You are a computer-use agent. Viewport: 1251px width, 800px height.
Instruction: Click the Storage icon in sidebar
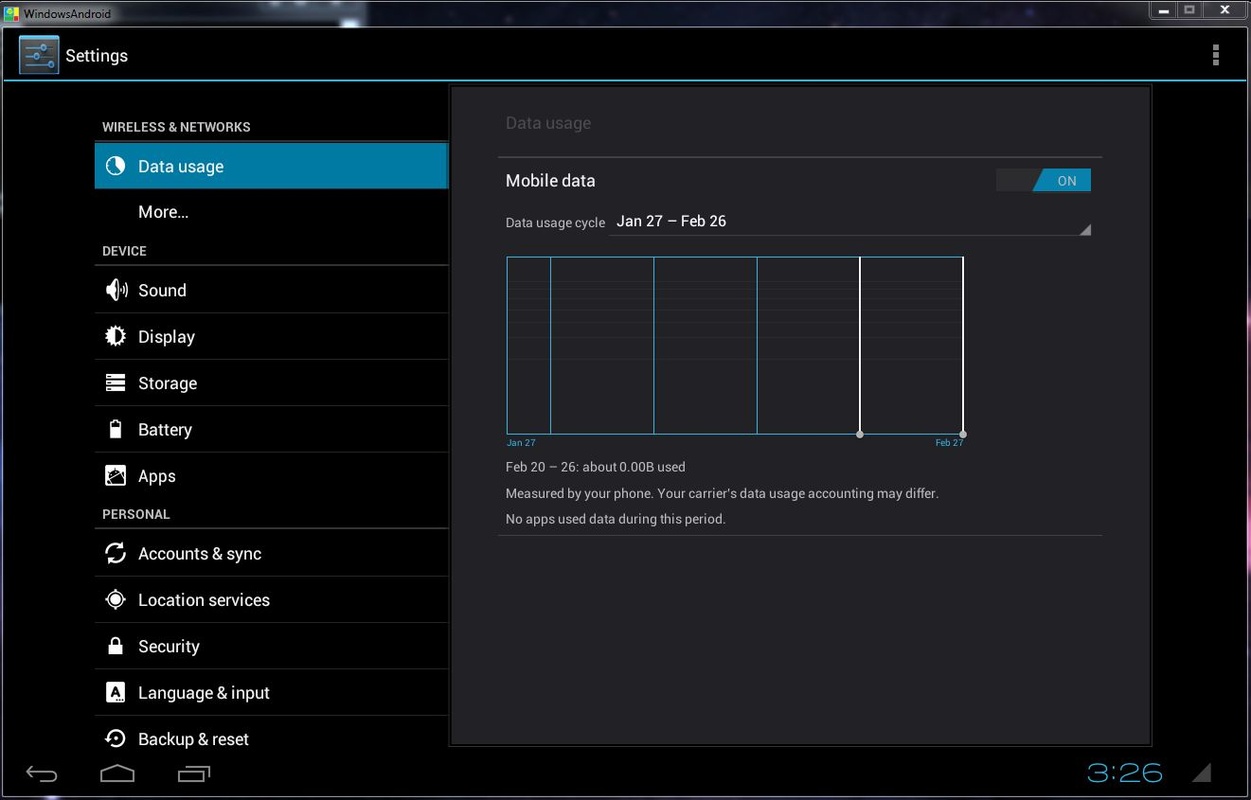point(116,383)
